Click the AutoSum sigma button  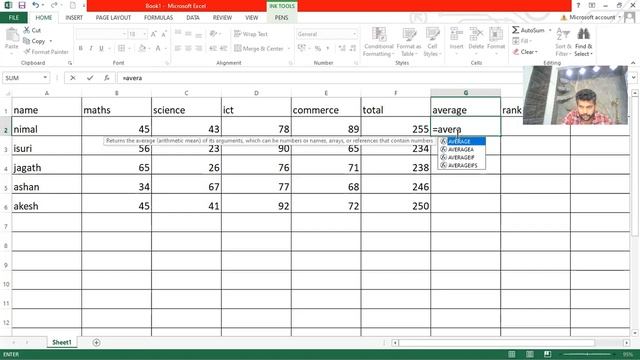click(528, 30)
